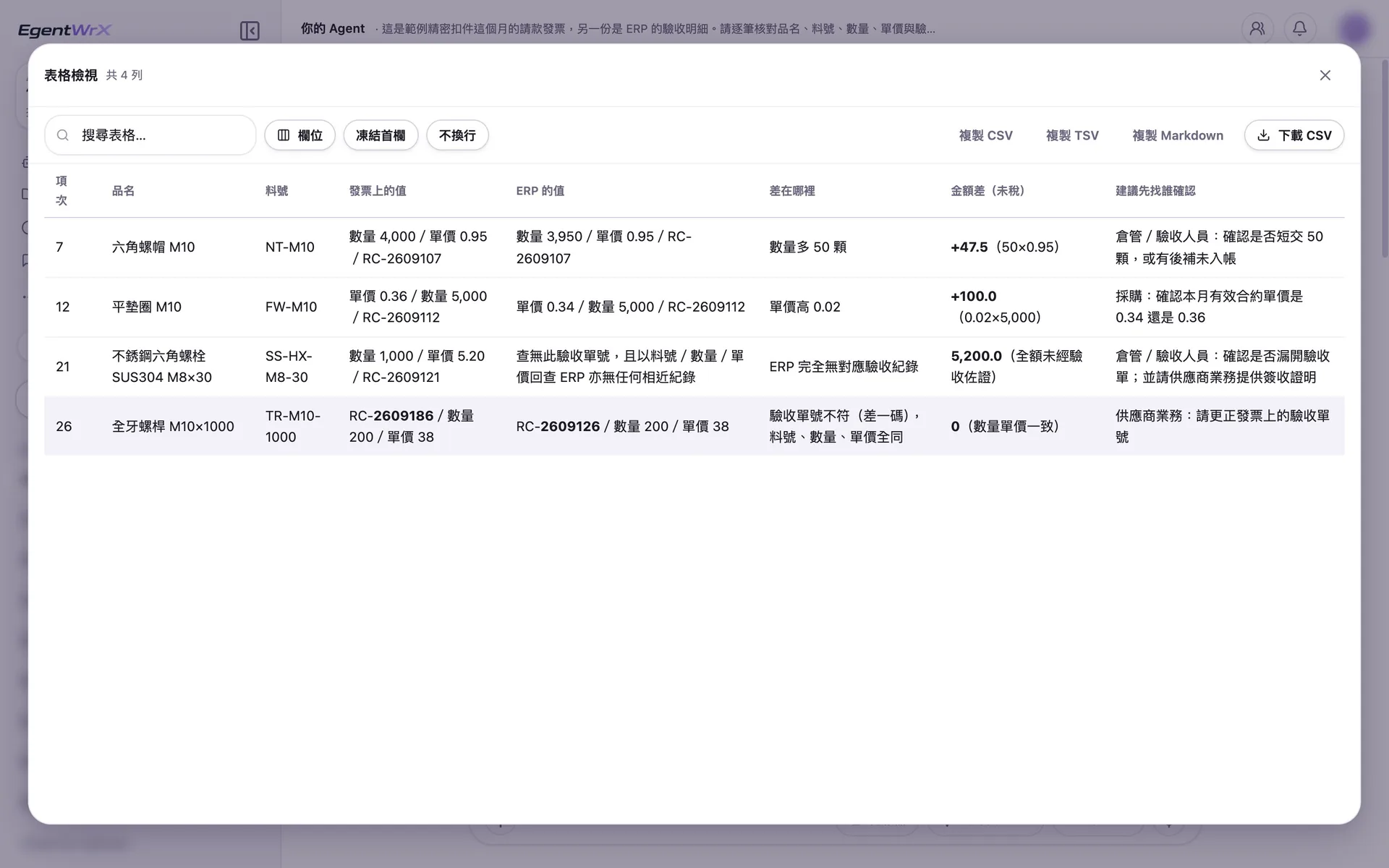Open the purple profile avatar
Viewport: 1389px width, 868px height.
tap(1354, 29)
